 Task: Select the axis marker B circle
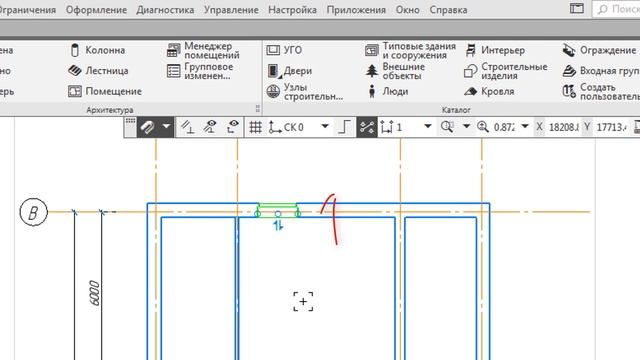pos(33,212)
